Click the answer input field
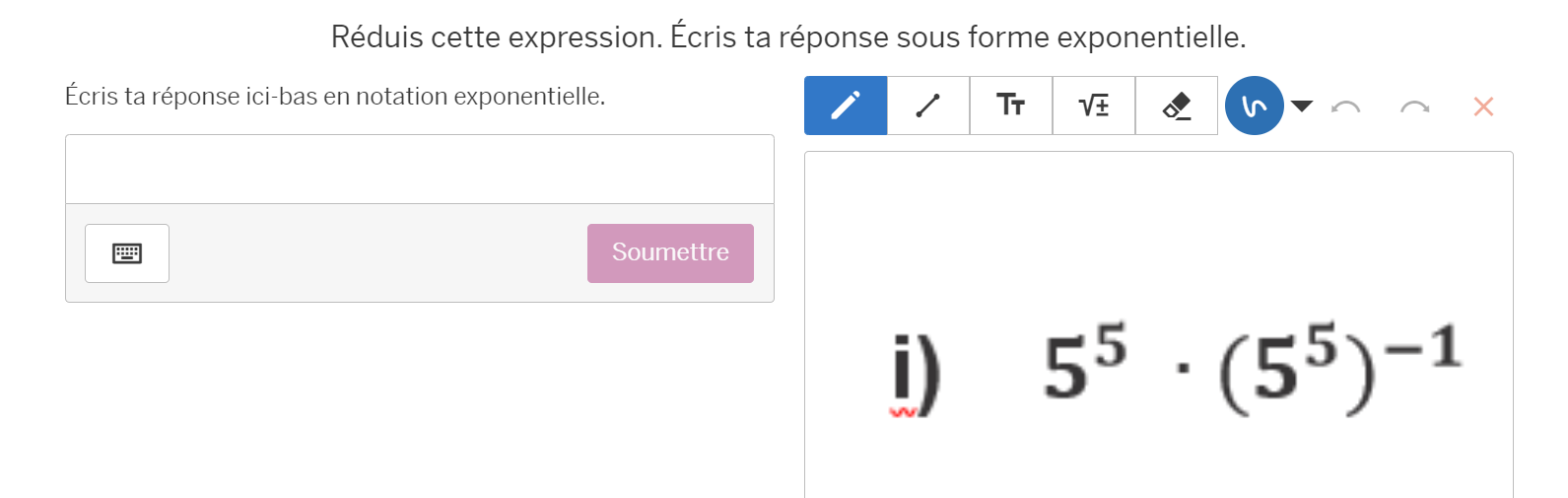 coord(419,170)
